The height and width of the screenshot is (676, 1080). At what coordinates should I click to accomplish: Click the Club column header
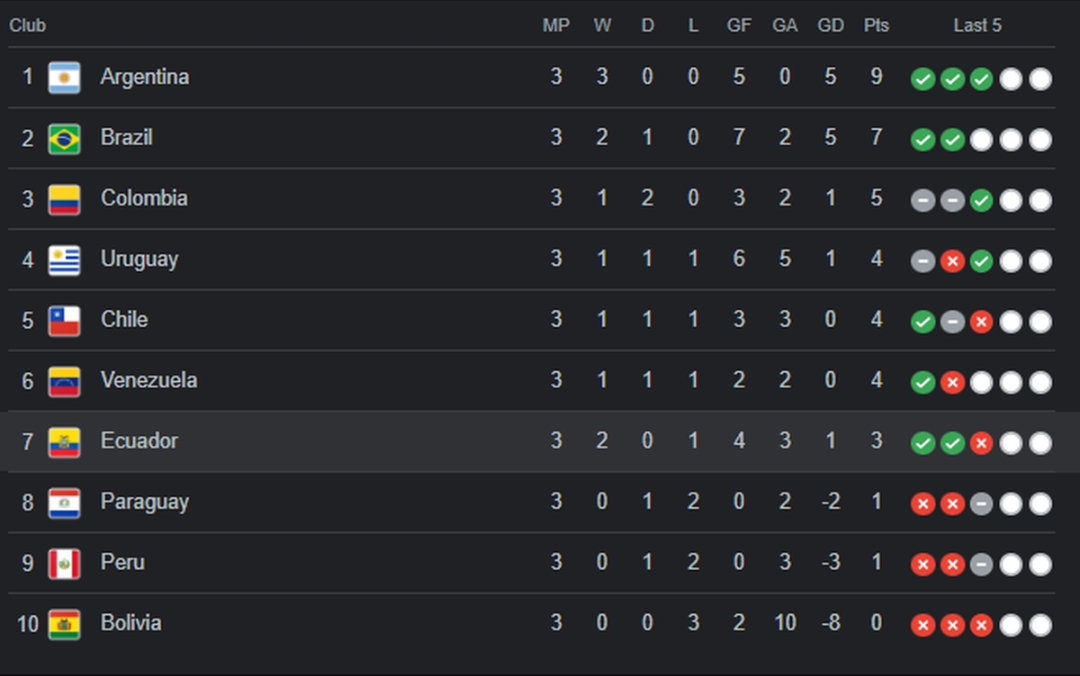coord(28,25)
